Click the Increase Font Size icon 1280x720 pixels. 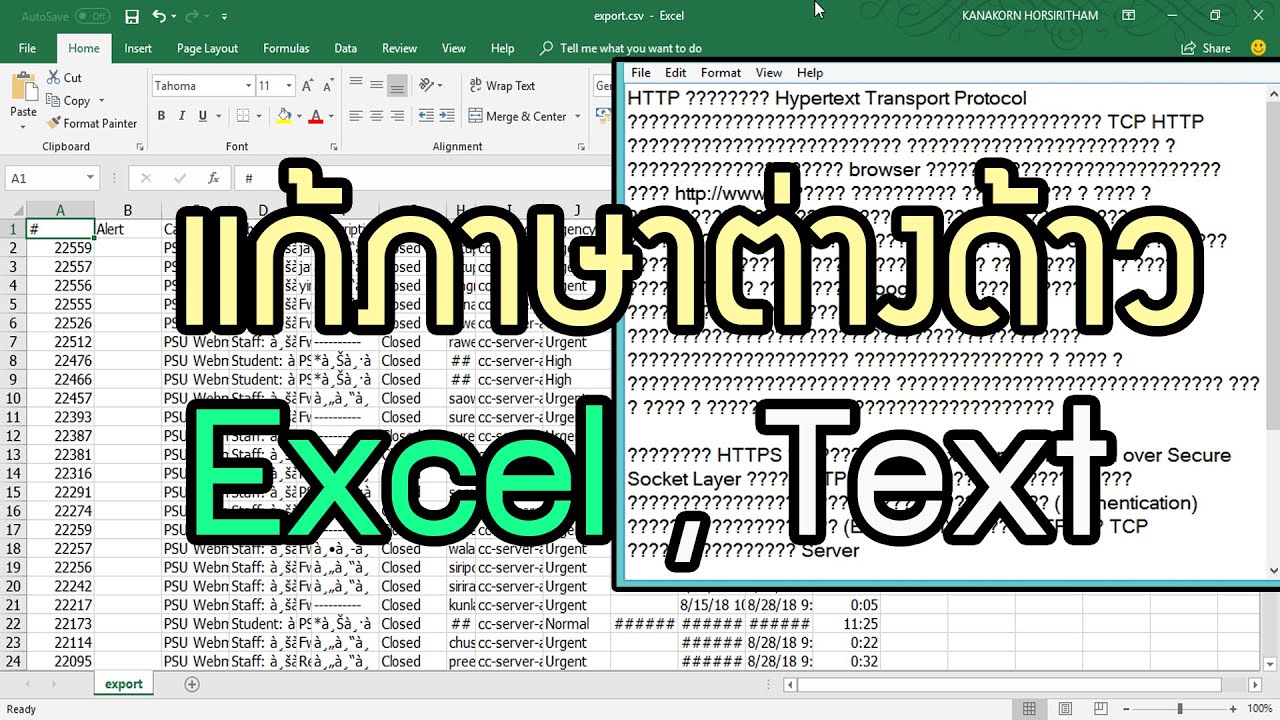pos(308,86)
